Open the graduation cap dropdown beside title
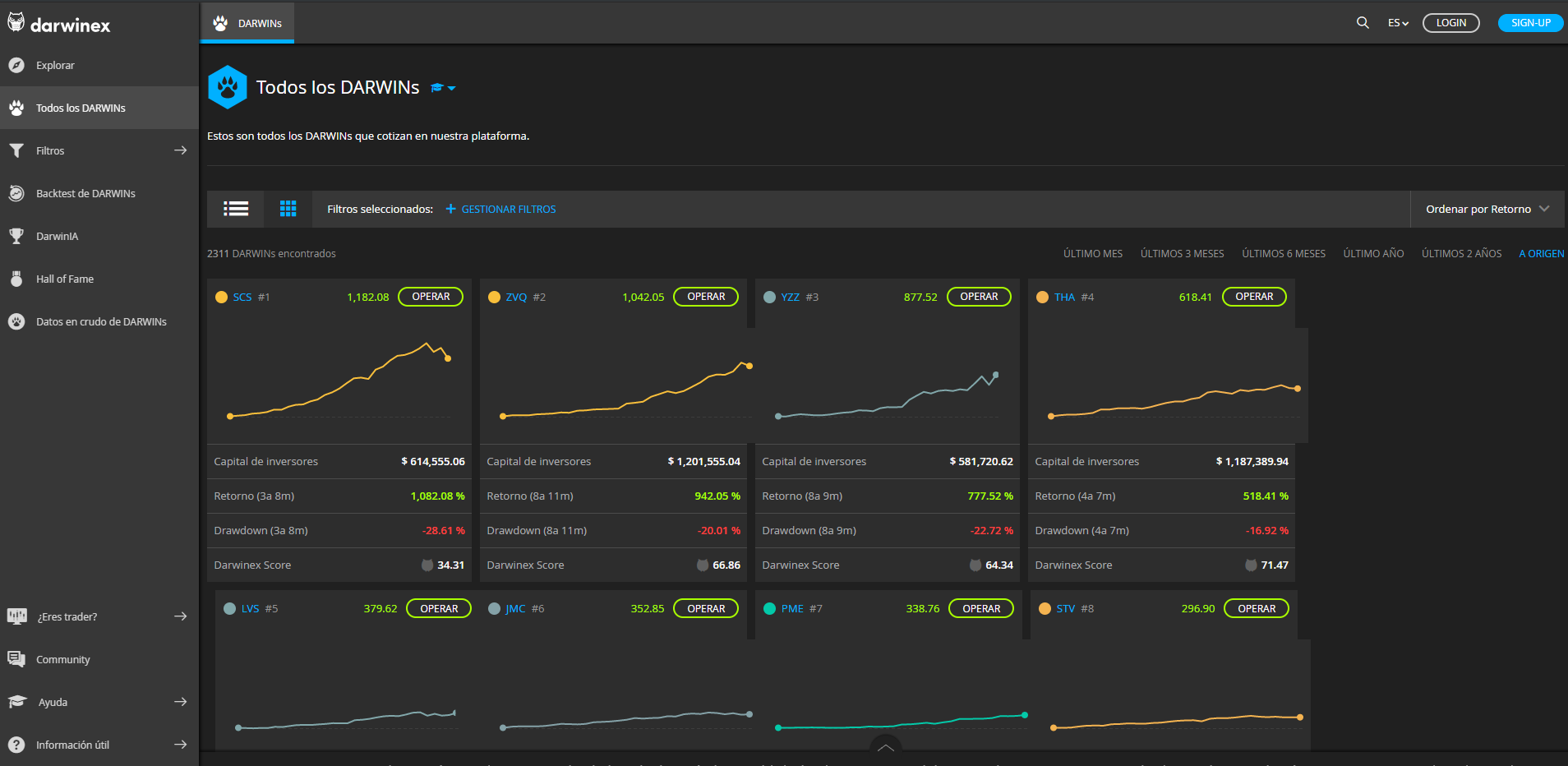 point(443,87)
